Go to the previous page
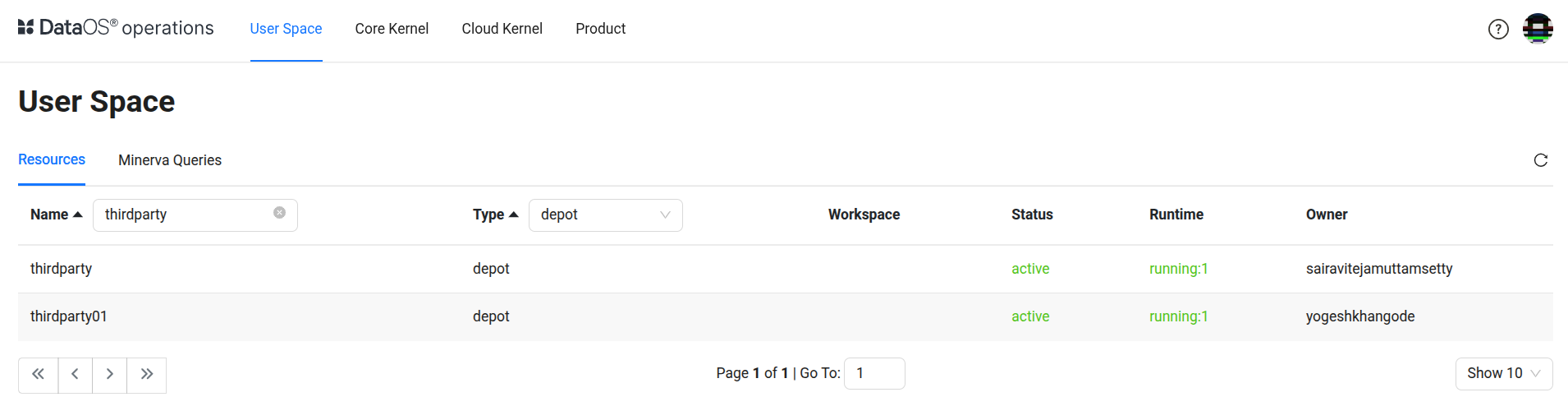Viewport: 1568px width, 420px height. (75, 375)
